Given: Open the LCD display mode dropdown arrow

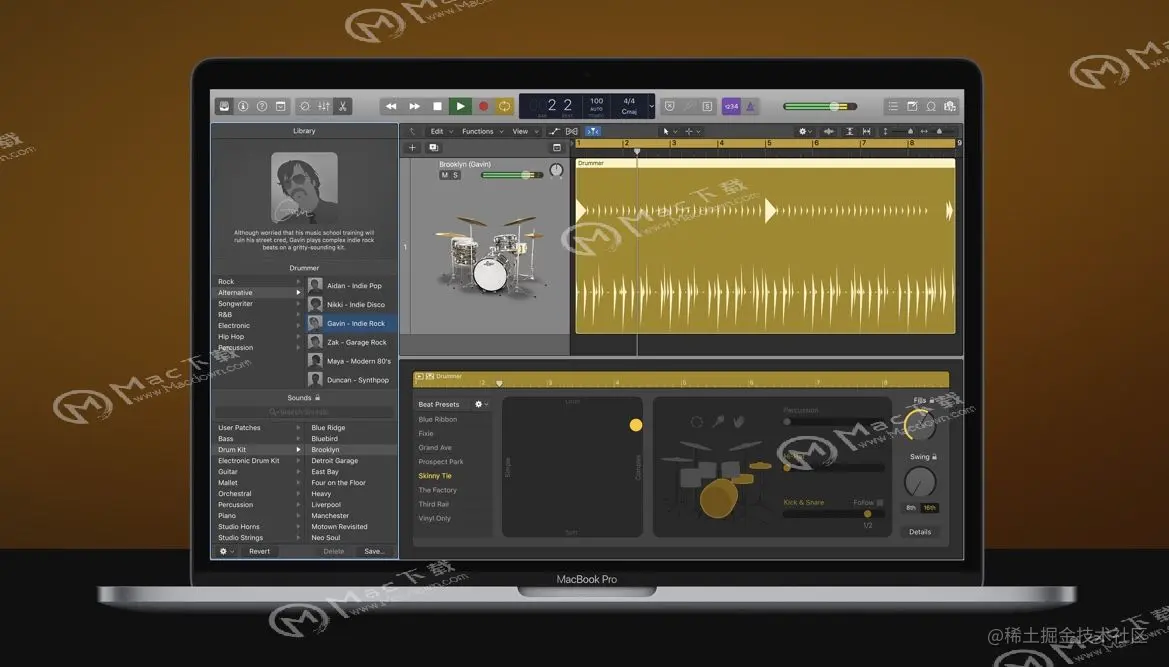Looking at the screenshot, I should pos(651,107).
